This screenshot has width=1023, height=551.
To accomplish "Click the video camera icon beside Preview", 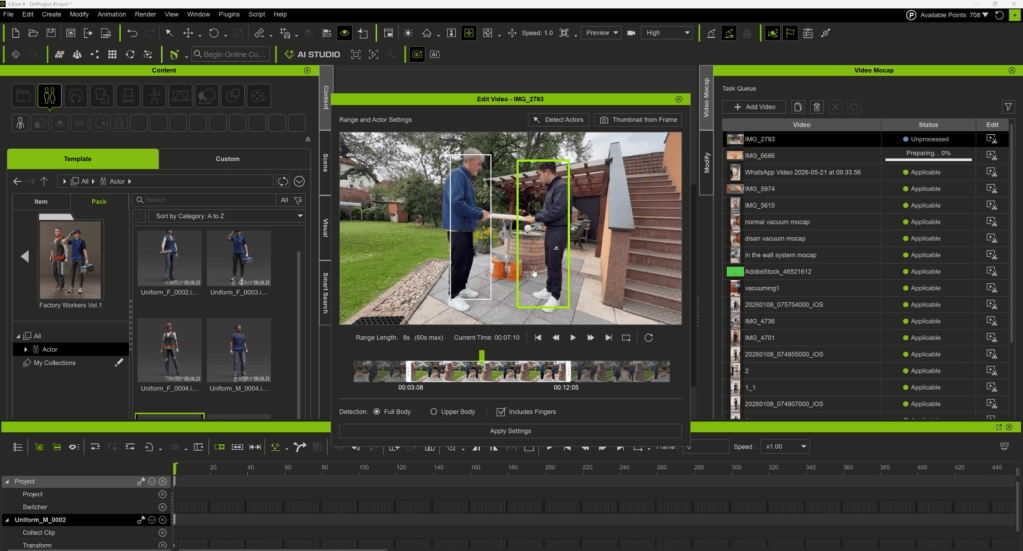I will 631,33.
